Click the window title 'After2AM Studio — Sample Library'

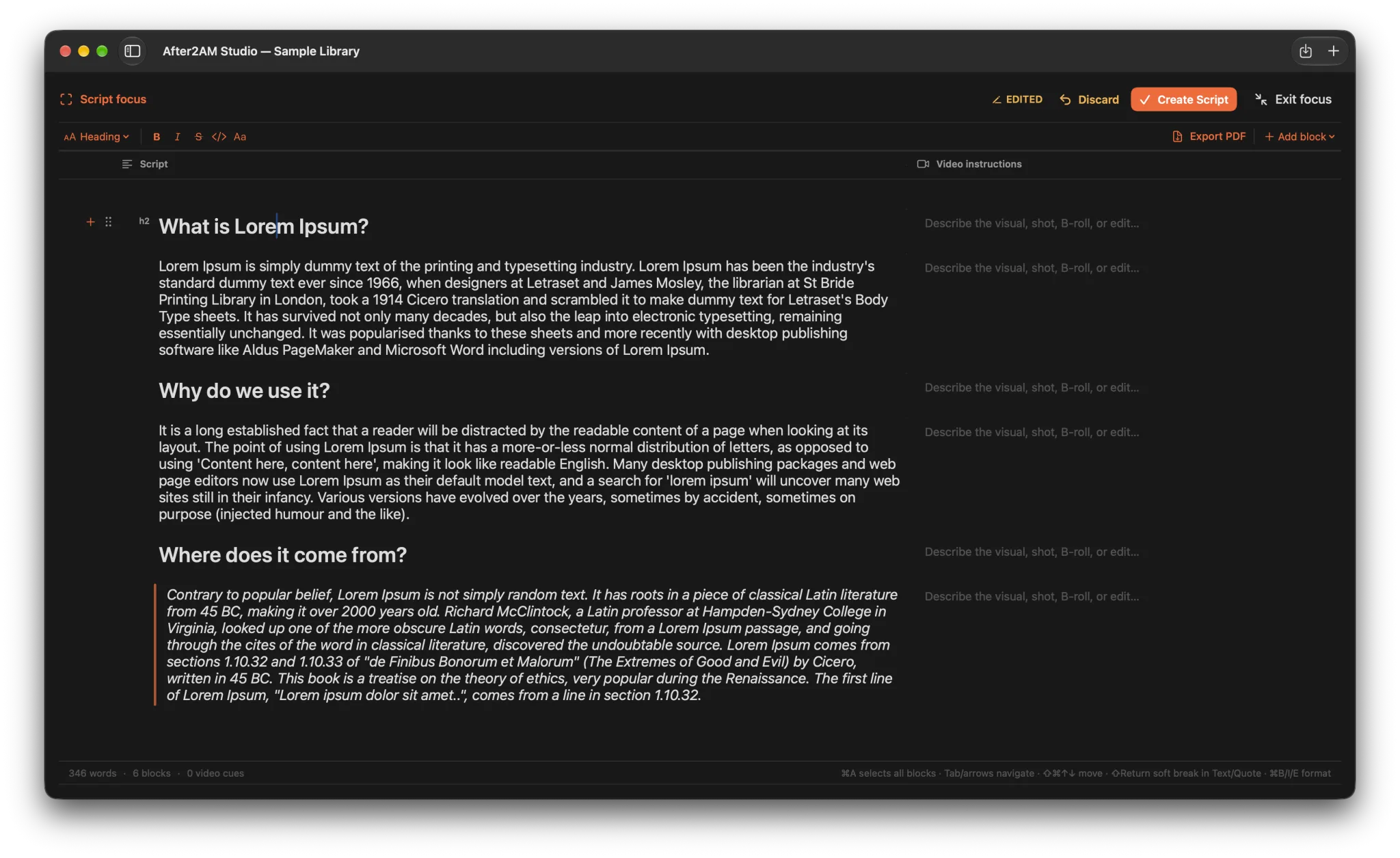click(x=261, y=51)
